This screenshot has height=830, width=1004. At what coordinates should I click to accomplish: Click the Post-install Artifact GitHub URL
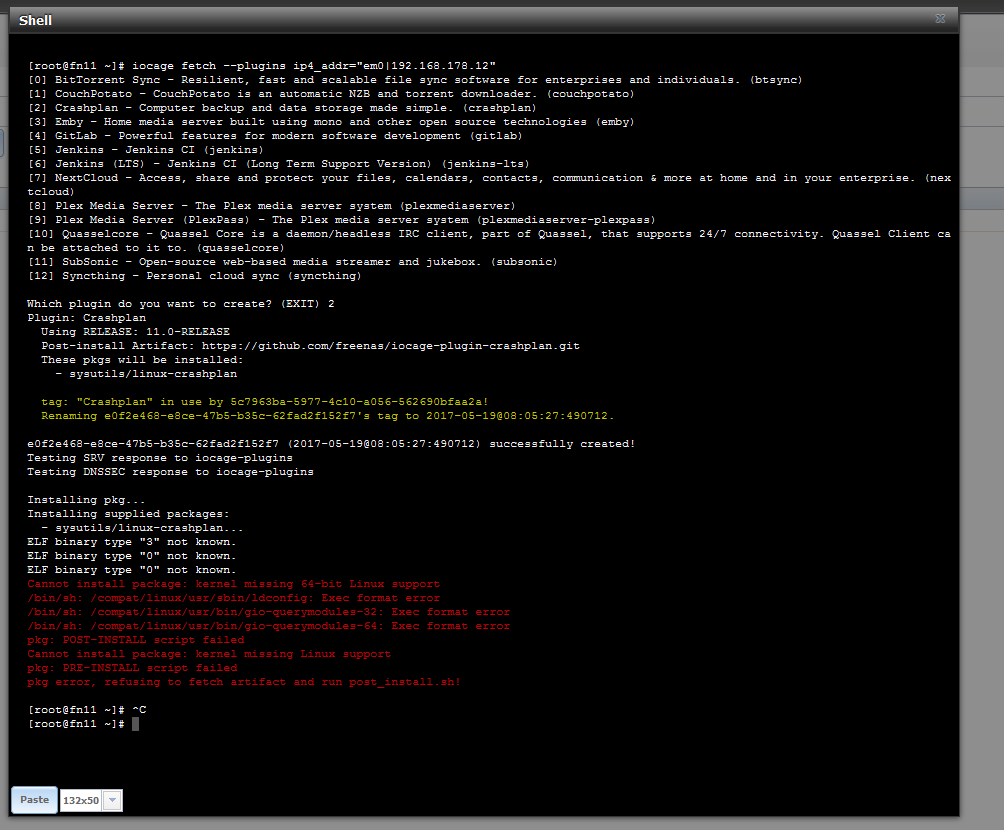coord(391,346)
